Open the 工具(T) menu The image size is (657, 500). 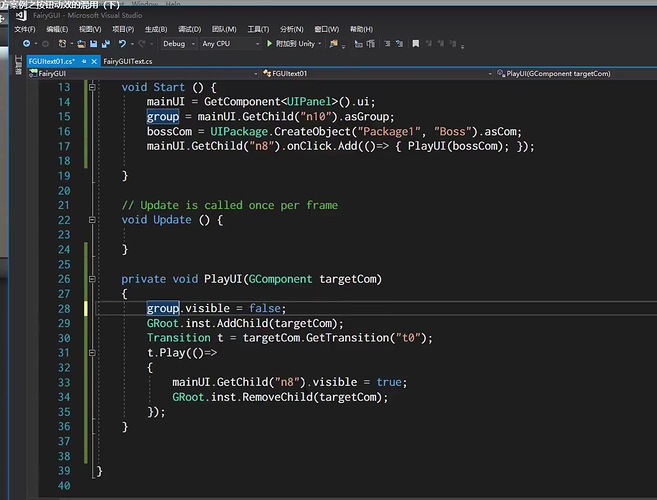[258, 29]
